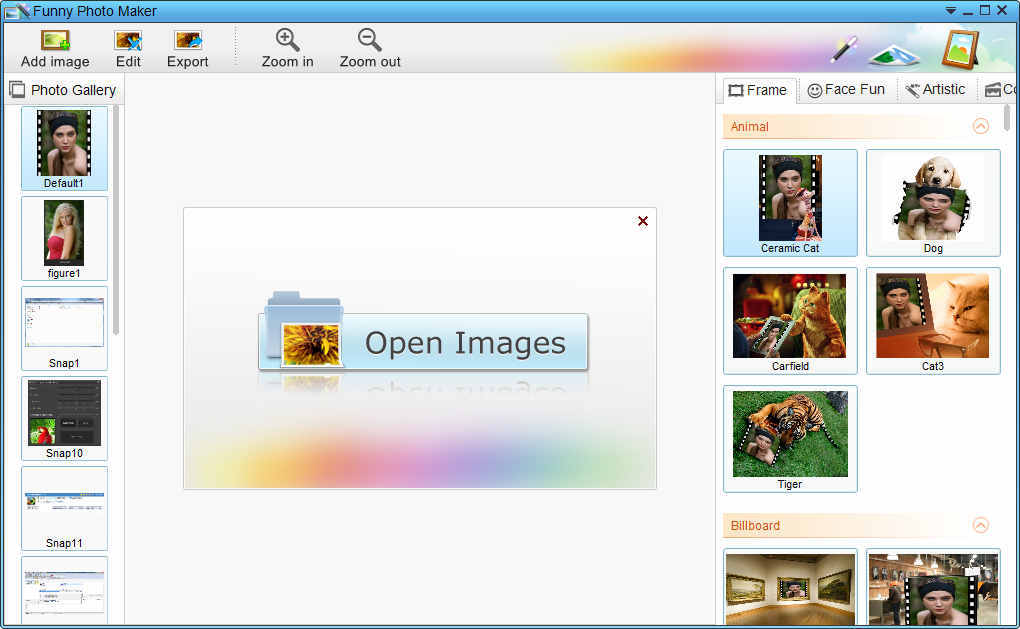Screen dimensions: 1020x629
Task: Click the magic wand icon in header
Action: [x=844, y=49]
